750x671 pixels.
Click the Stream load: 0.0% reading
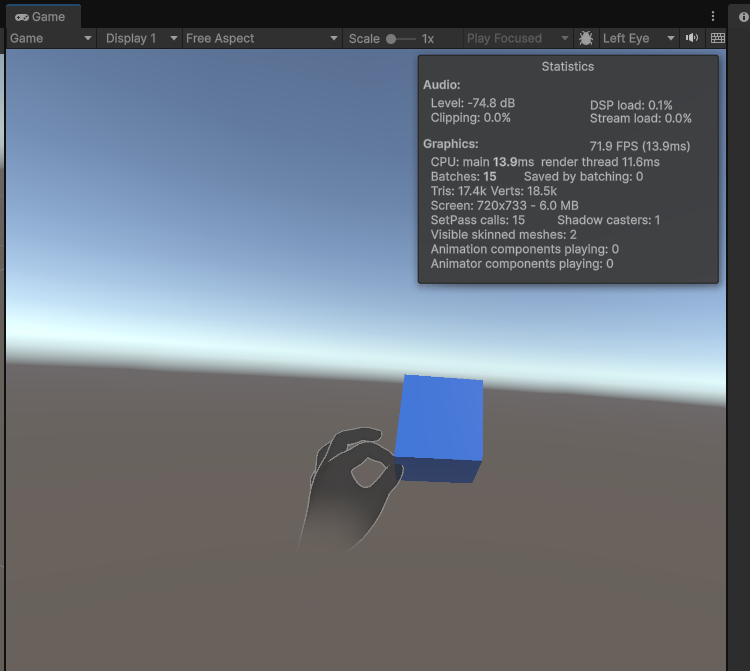(640, 118)
